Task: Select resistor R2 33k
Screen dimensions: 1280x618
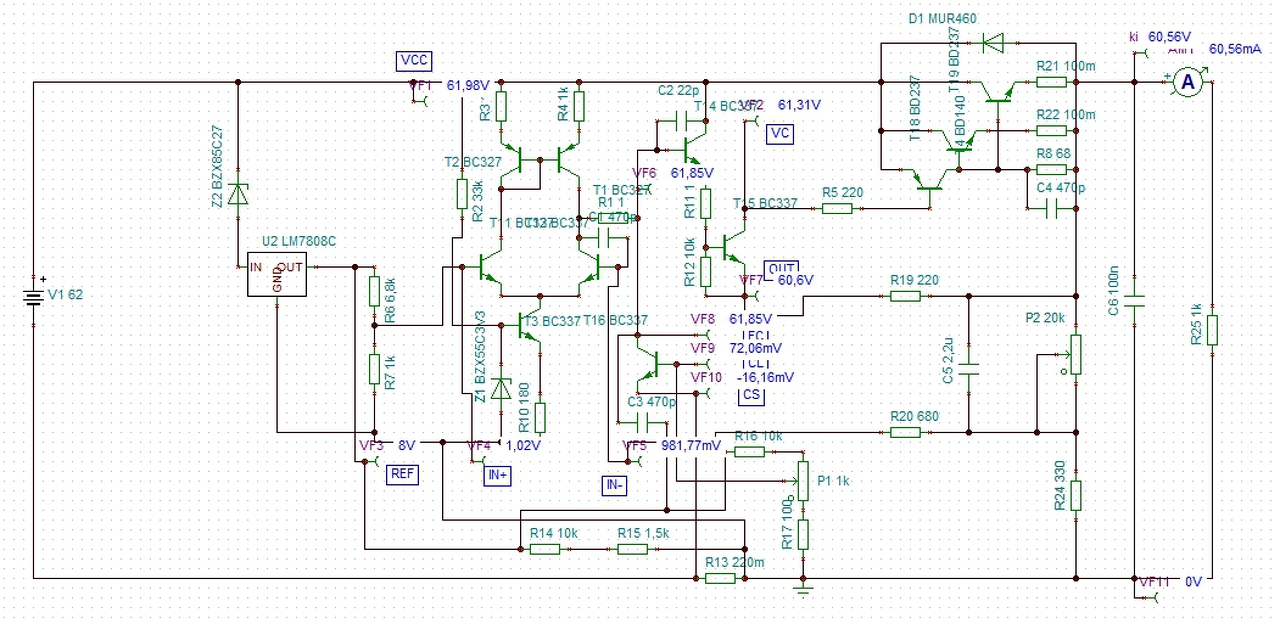Action: pyautogui.click(x=462, y=193)
